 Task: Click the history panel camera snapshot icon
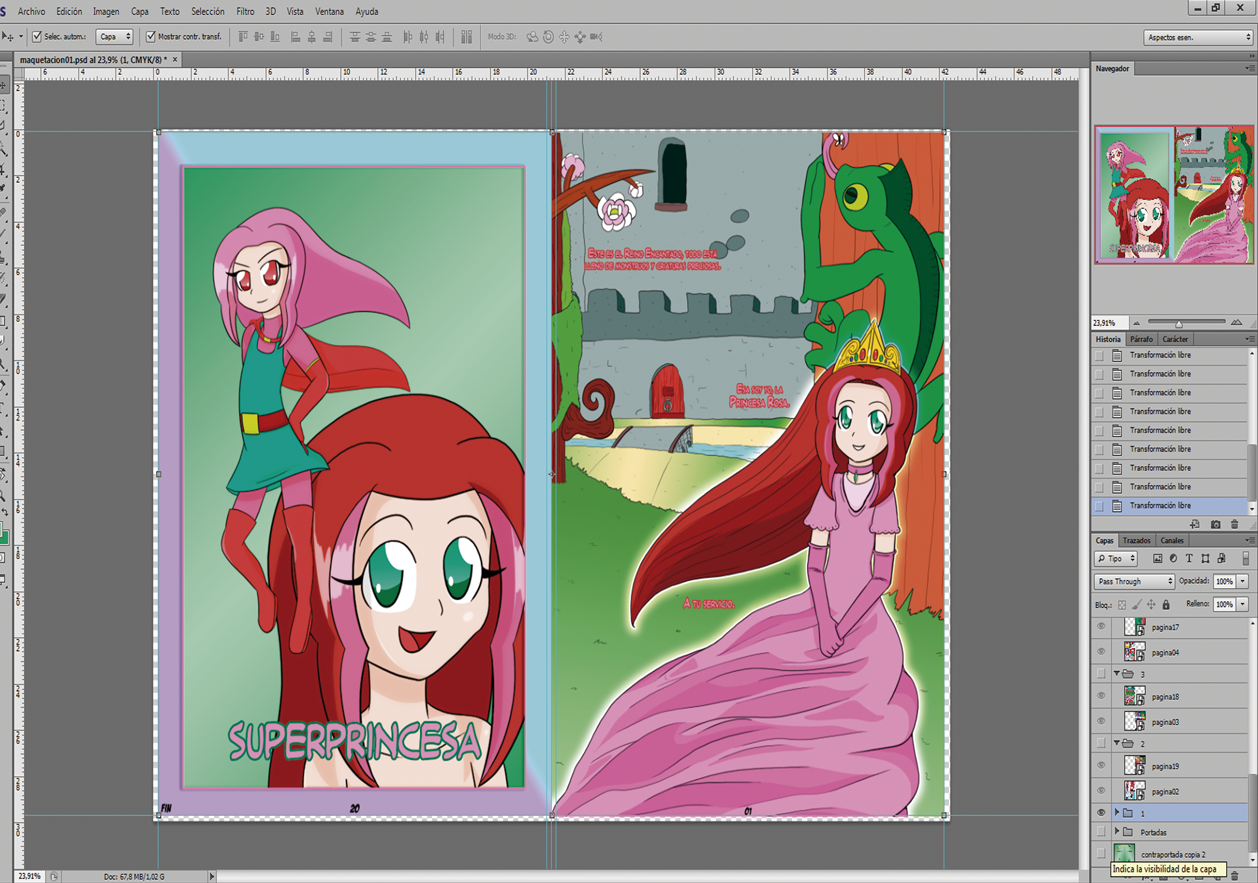(1215, 524)
